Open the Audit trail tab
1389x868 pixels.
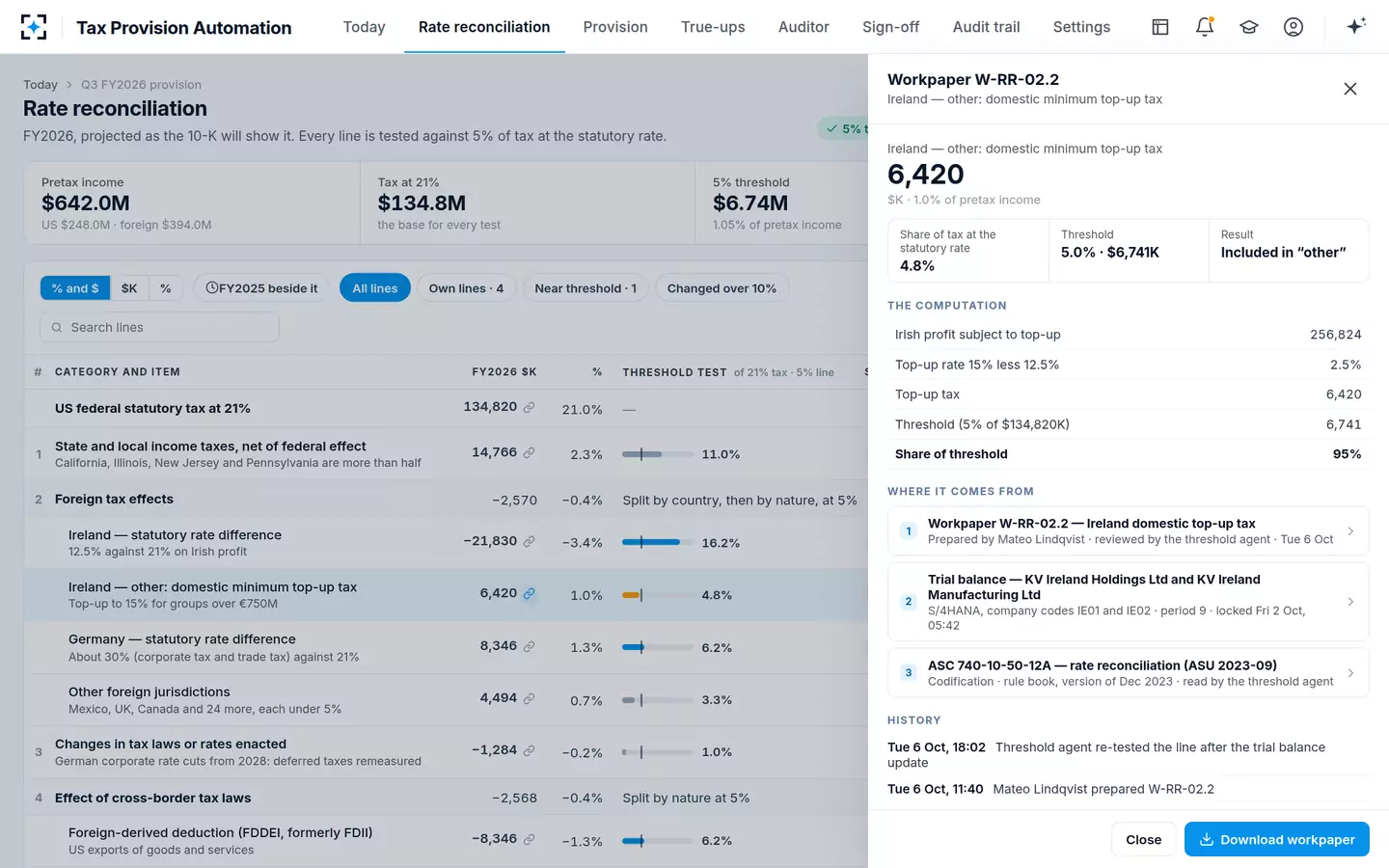click(986, 27)
